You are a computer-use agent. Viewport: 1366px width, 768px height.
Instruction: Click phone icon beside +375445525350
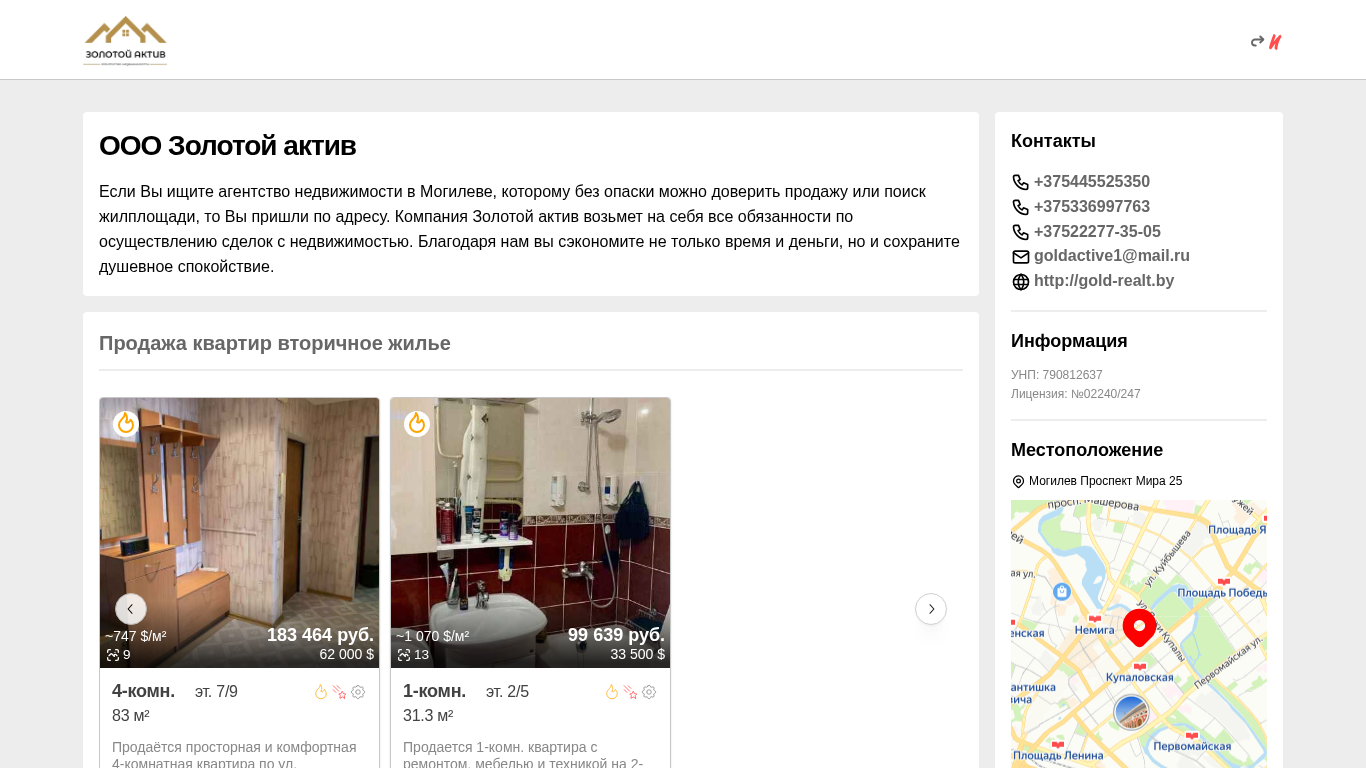click(1020, 182)
